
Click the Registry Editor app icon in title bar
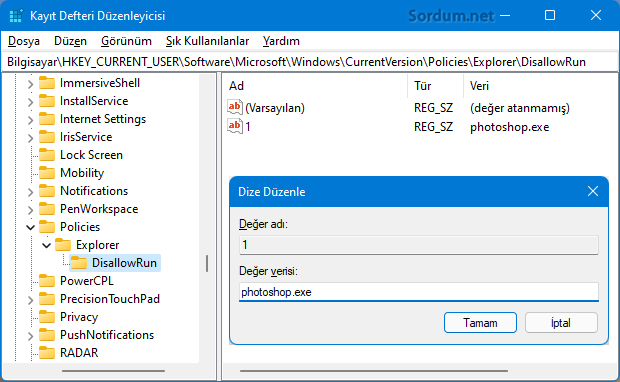tap(16, 16)
